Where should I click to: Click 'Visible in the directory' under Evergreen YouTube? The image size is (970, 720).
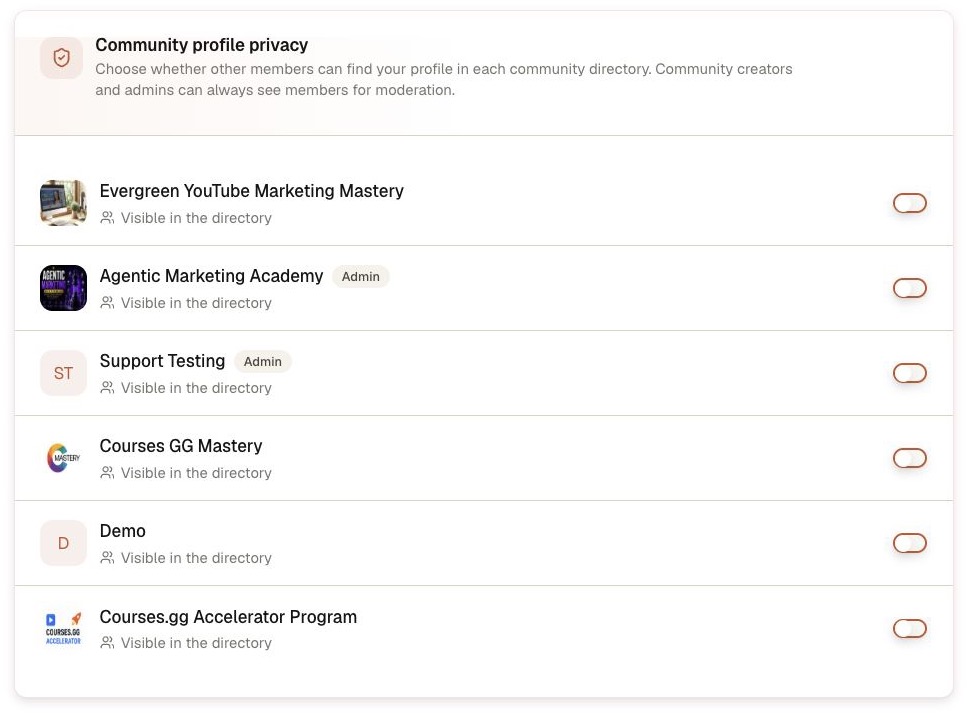[196, 218]
